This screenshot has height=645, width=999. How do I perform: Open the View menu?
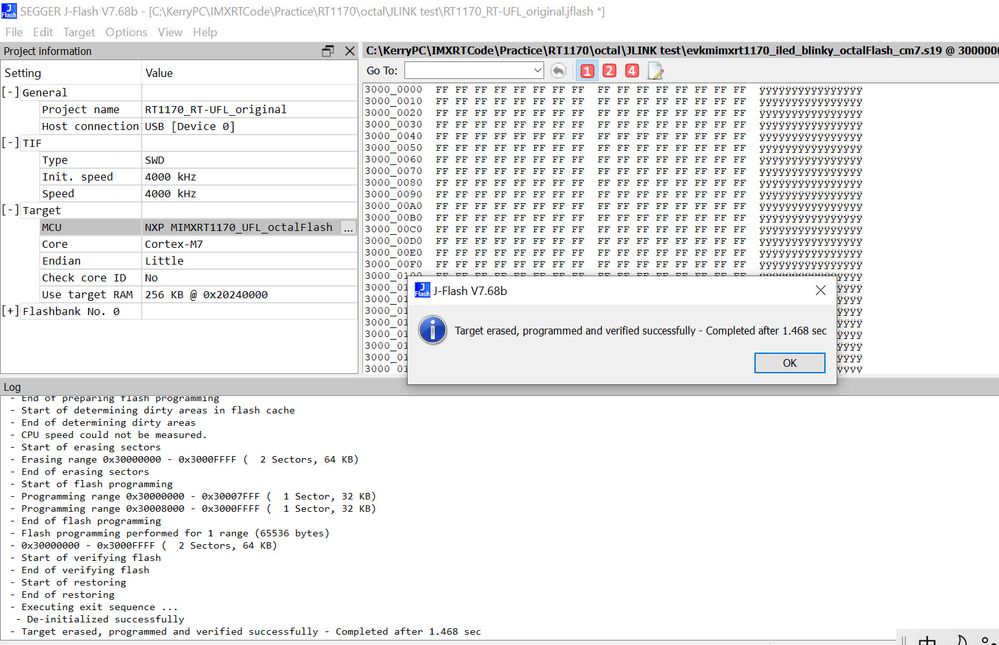coord(169,32)
